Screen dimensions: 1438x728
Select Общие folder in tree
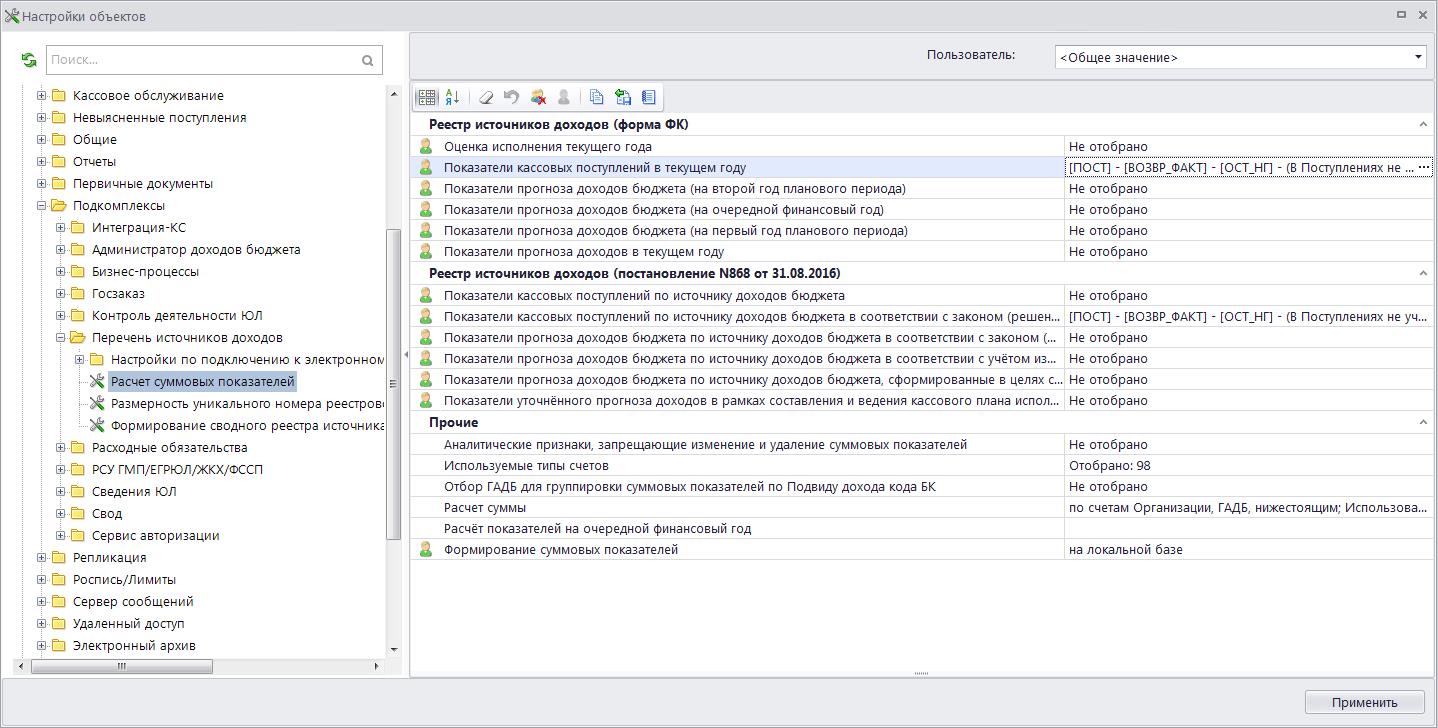94,140
